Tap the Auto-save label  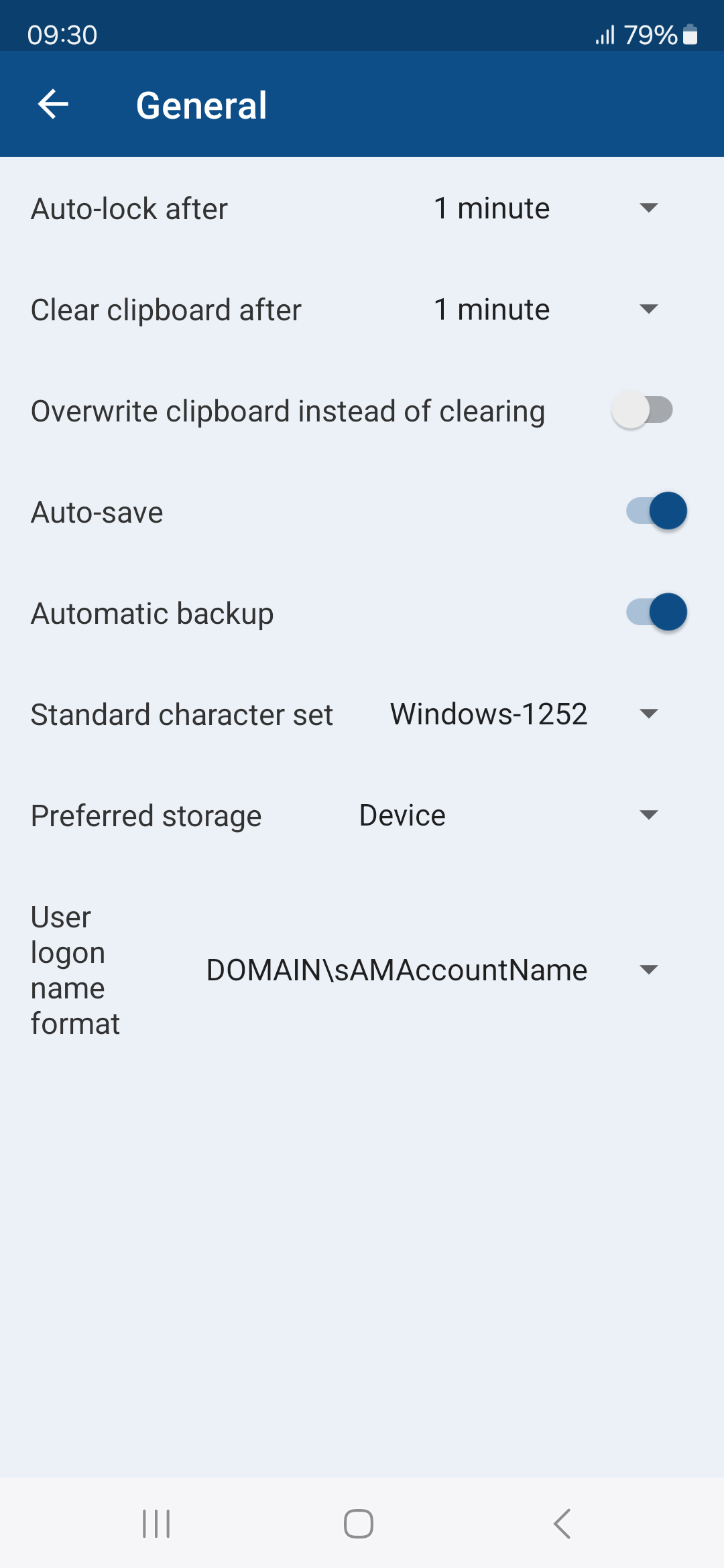coord(97,513)
